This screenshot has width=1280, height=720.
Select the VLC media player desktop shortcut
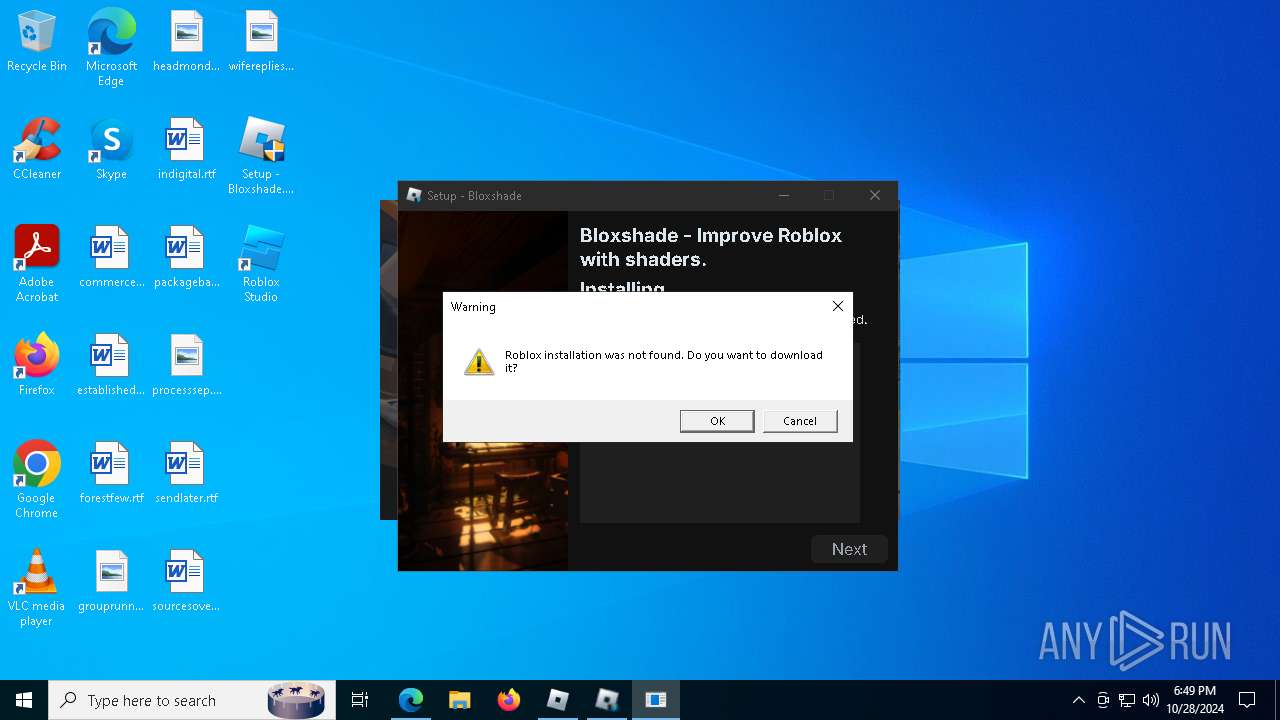click(x=37, y=588)
